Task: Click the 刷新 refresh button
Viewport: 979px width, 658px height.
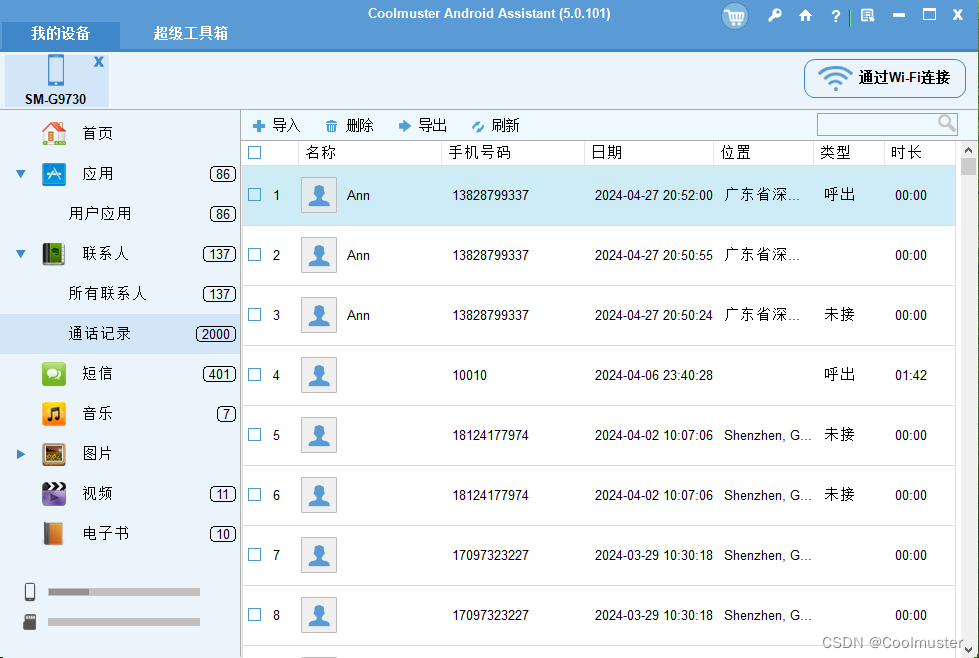Action: coord(496,125)
